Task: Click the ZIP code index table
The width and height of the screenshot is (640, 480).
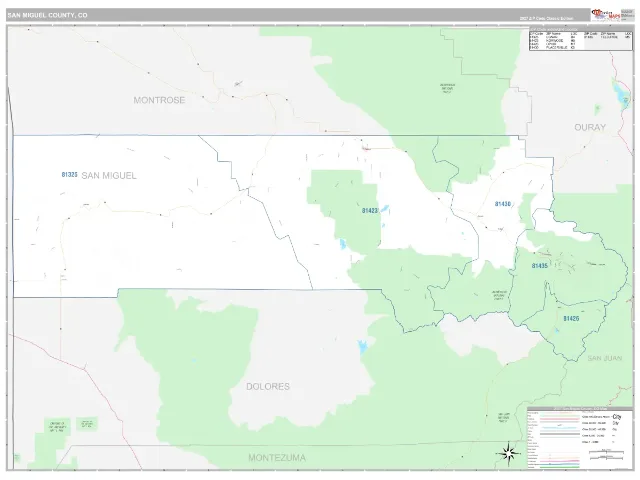Action: (581, 40)
